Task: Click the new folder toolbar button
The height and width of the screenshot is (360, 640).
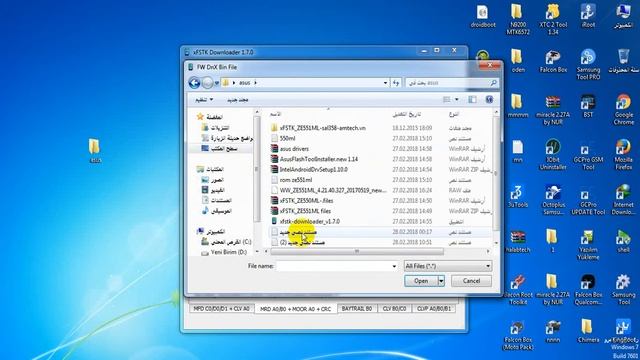Action: coord(238,100)
